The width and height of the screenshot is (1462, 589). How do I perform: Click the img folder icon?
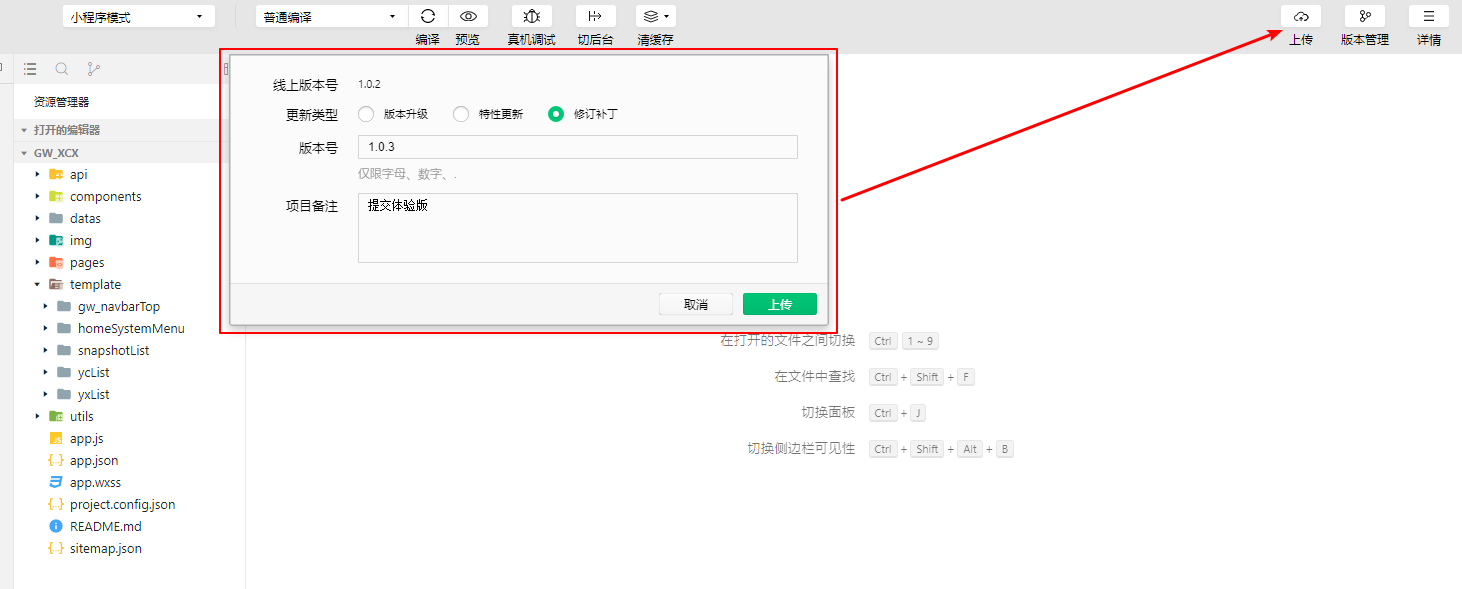pos(57,240)
